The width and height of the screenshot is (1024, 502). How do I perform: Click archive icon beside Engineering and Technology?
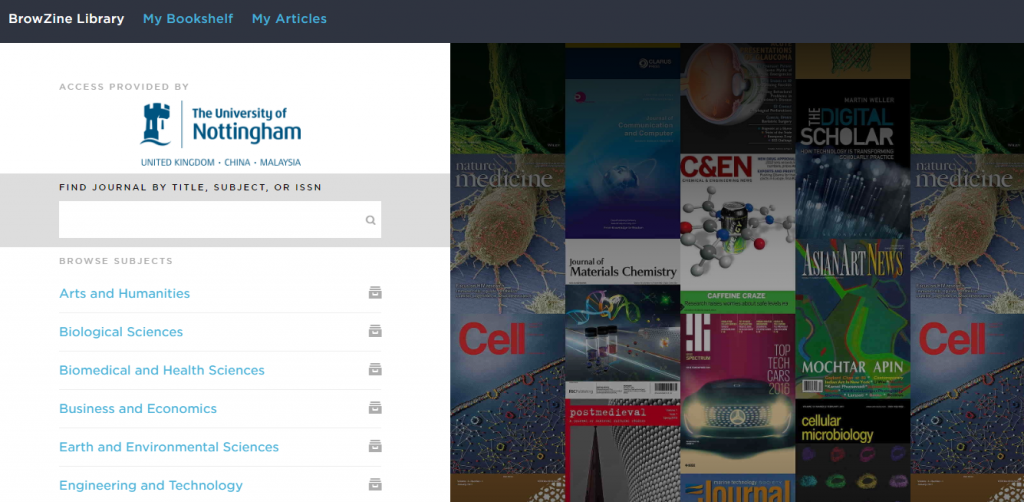(374, 485)
